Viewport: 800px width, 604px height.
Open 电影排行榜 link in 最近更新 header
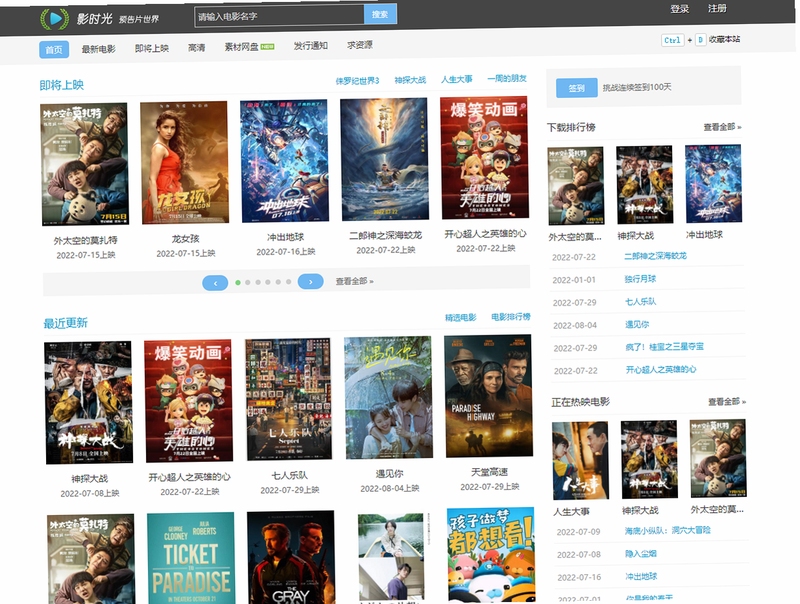pyautogui.click(x=511, y=317)
